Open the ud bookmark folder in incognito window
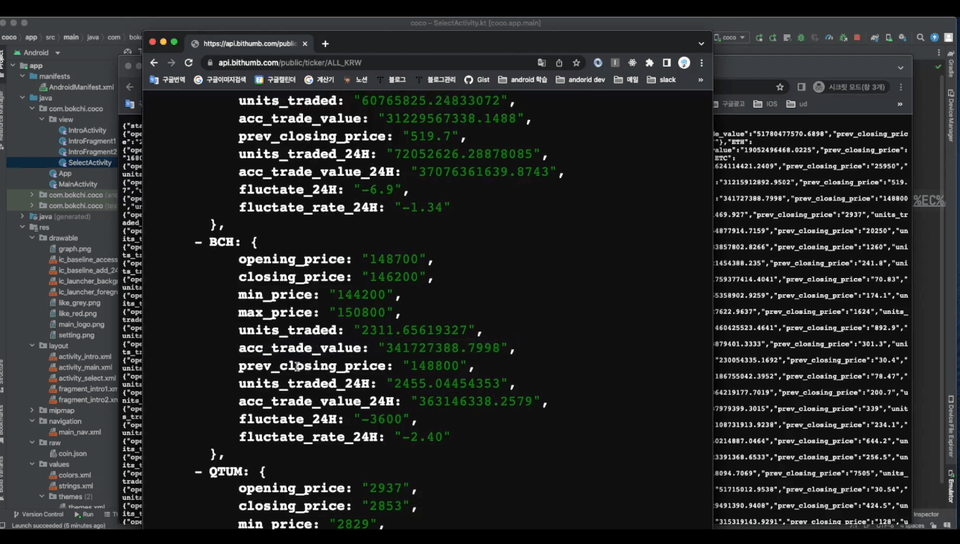 click(x=797, y=104)
